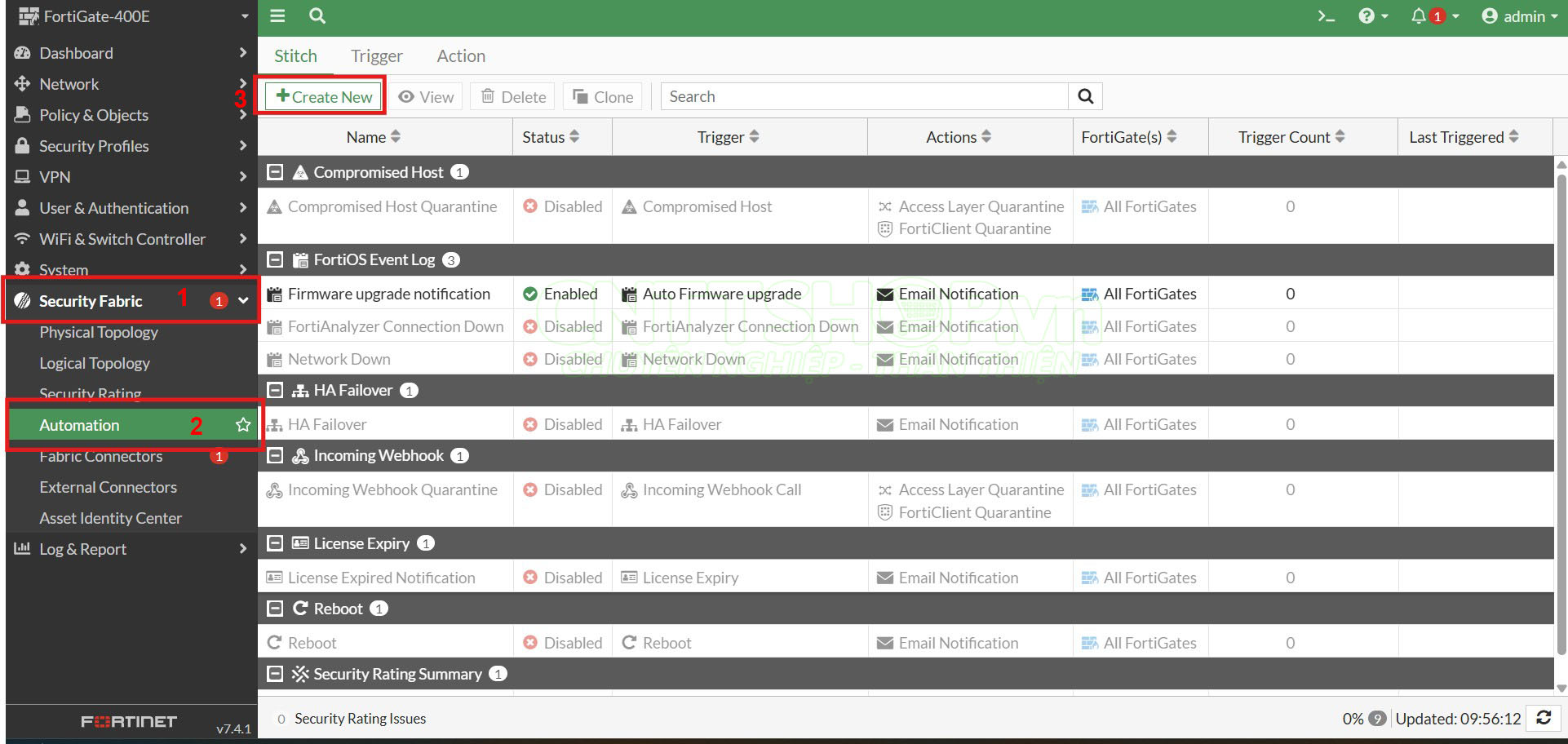Switch to the Trigger tab

[376, 56]
